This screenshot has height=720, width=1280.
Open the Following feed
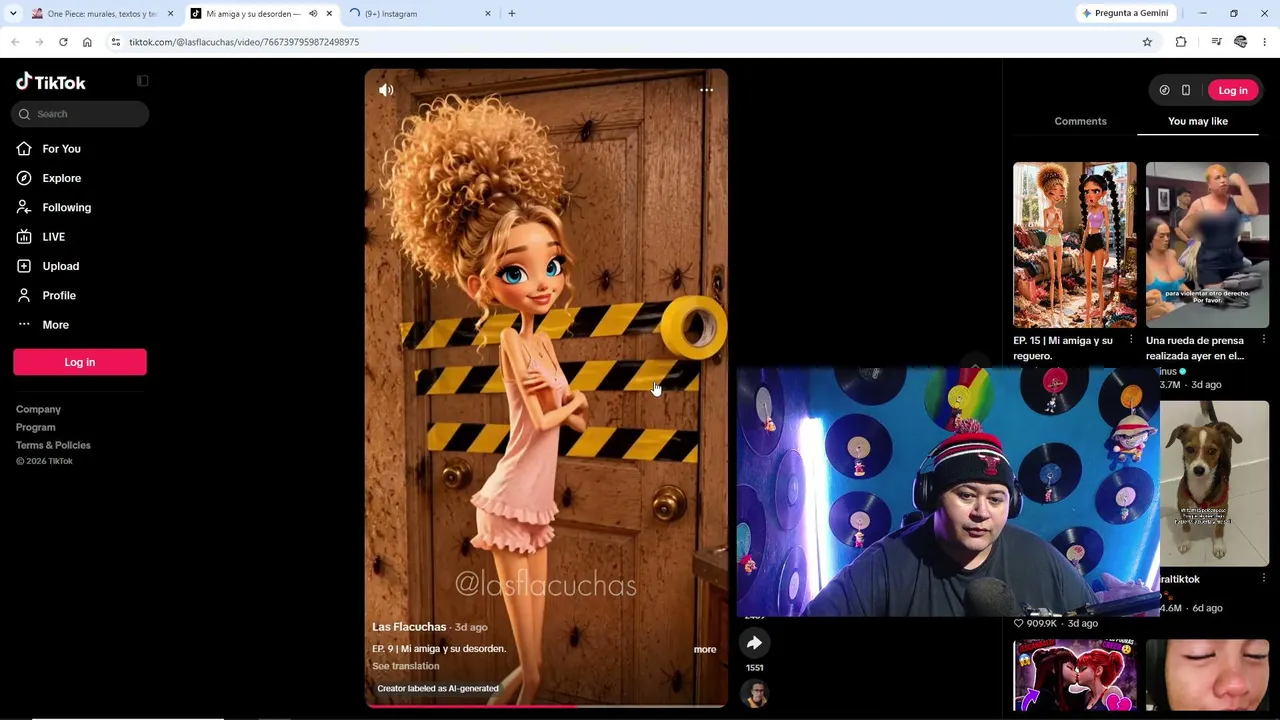click(66, 207)
